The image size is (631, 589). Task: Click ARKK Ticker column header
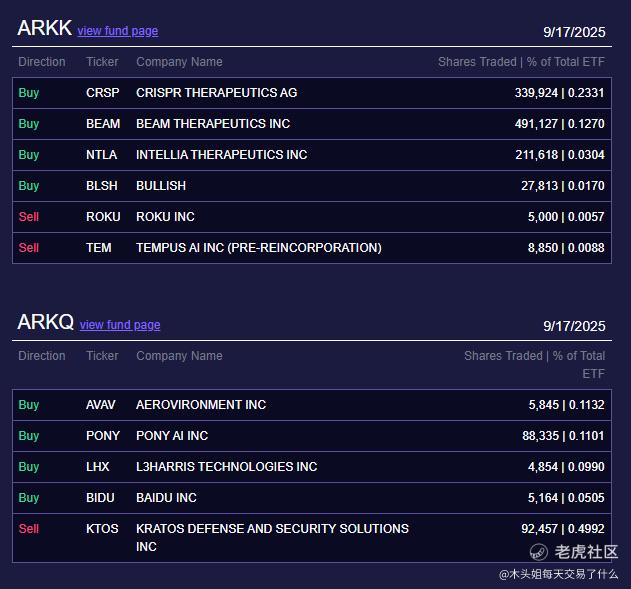click(102, 62)
